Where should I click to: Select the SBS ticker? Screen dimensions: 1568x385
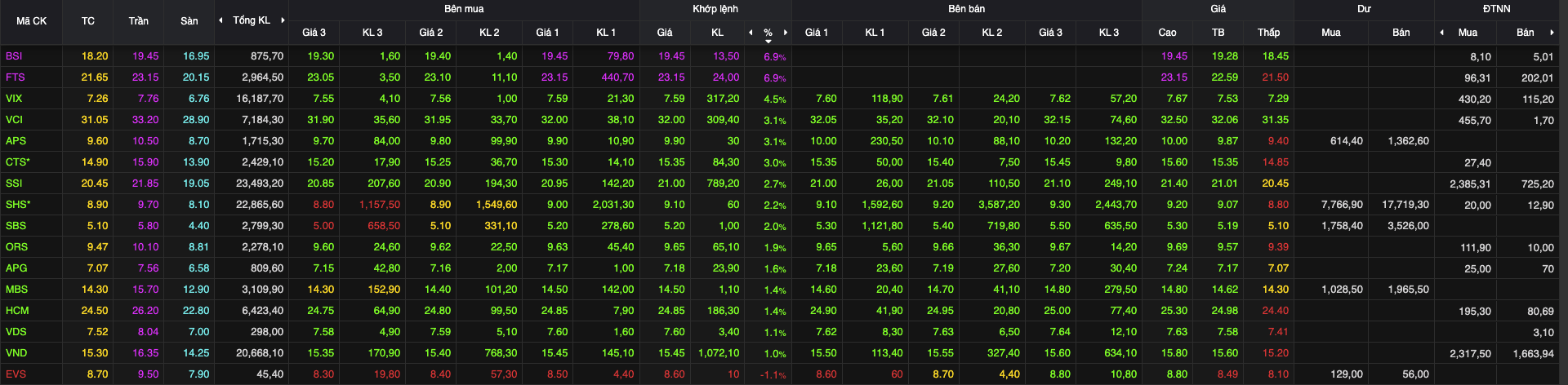16,226
